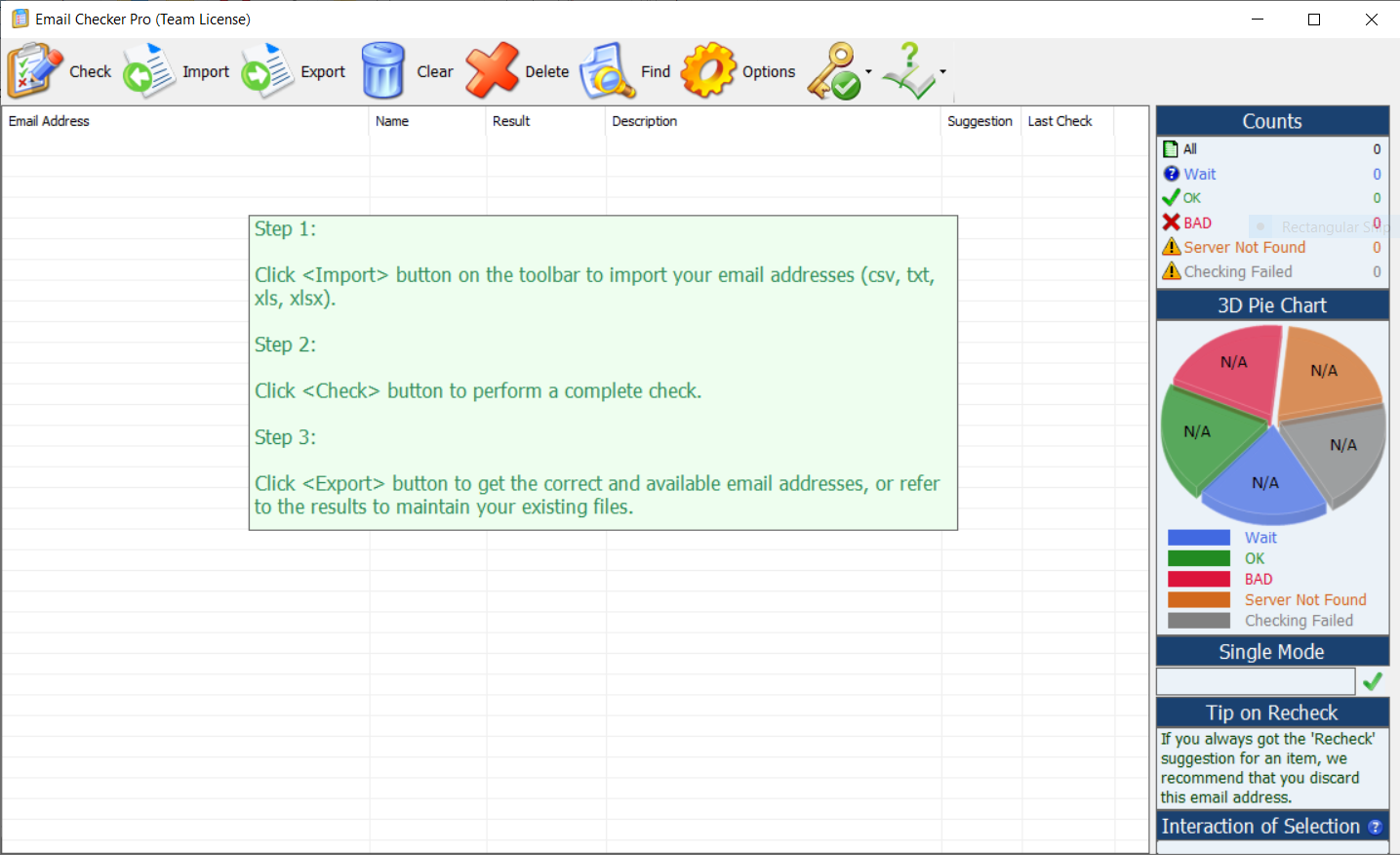The height and width of the screenshot is (855, 1400).
Task: Click the gray Checking Failed legend swatch
Action: click(x=1199, y=620)
